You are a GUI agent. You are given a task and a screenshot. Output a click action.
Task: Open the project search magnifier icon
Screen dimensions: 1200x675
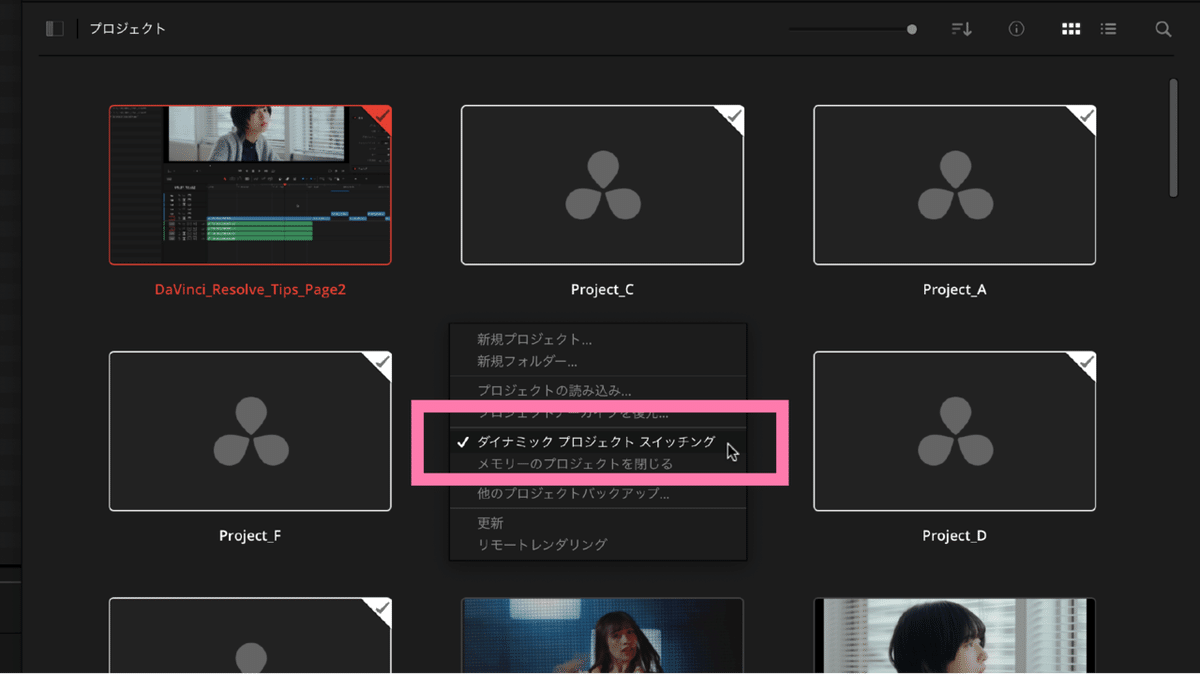point(1163,29)
